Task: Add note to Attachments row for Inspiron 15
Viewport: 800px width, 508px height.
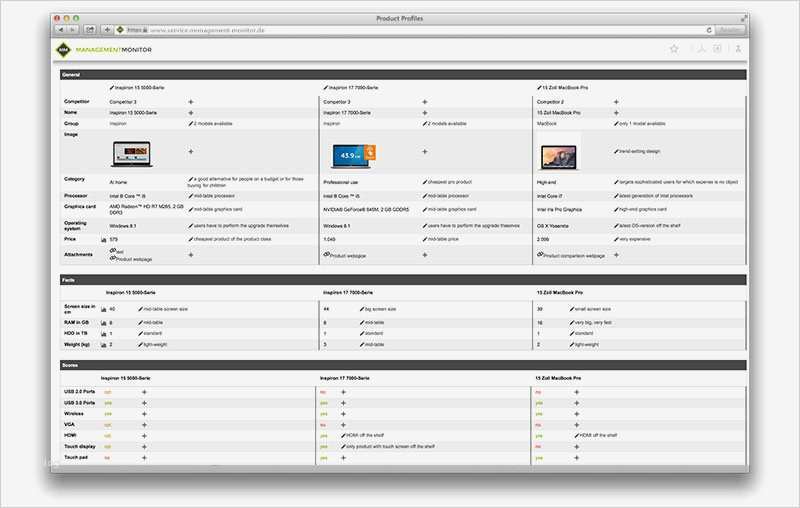Action: pos(191,255)
